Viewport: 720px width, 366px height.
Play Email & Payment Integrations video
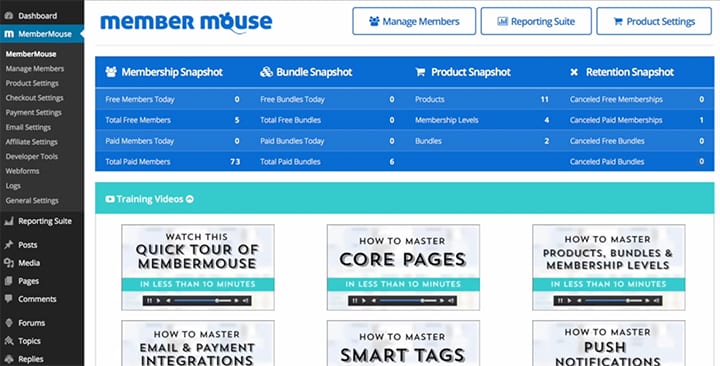click(x=198, y=343)
